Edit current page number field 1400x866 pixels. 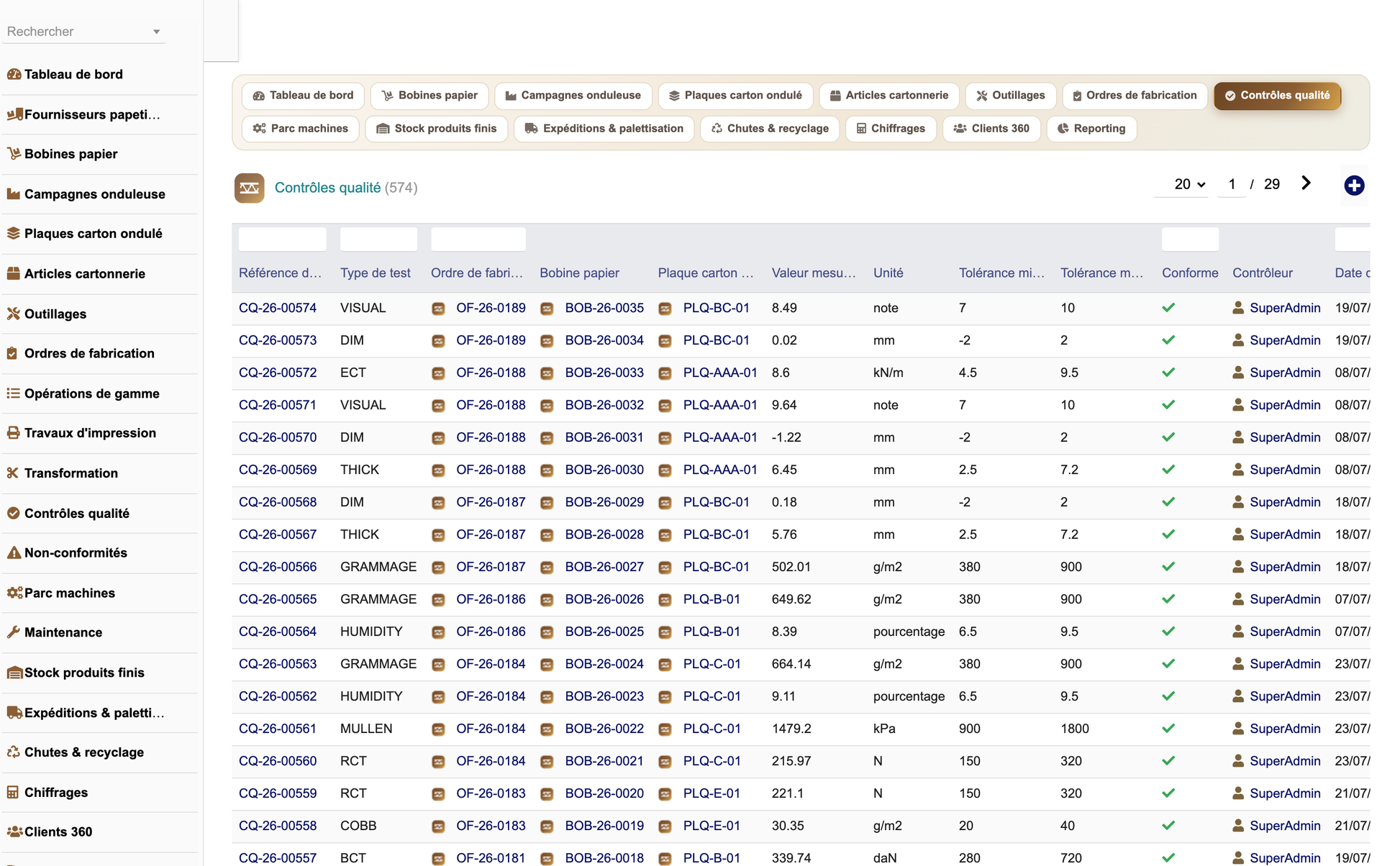(x=1232, y=184)
